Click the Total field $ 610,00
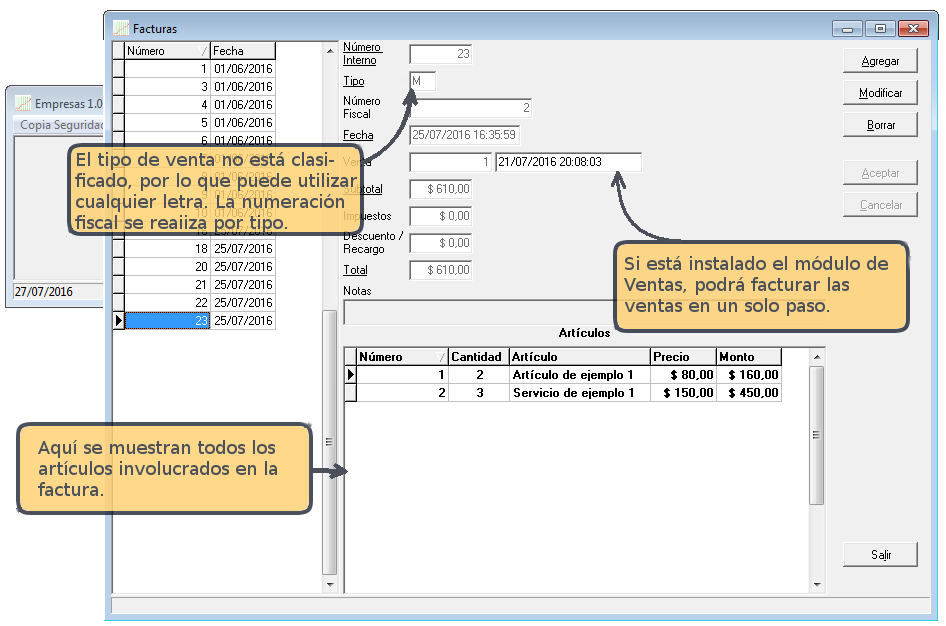Image resolution: width=946 pixels, height=626 pixels. [440, 270]
